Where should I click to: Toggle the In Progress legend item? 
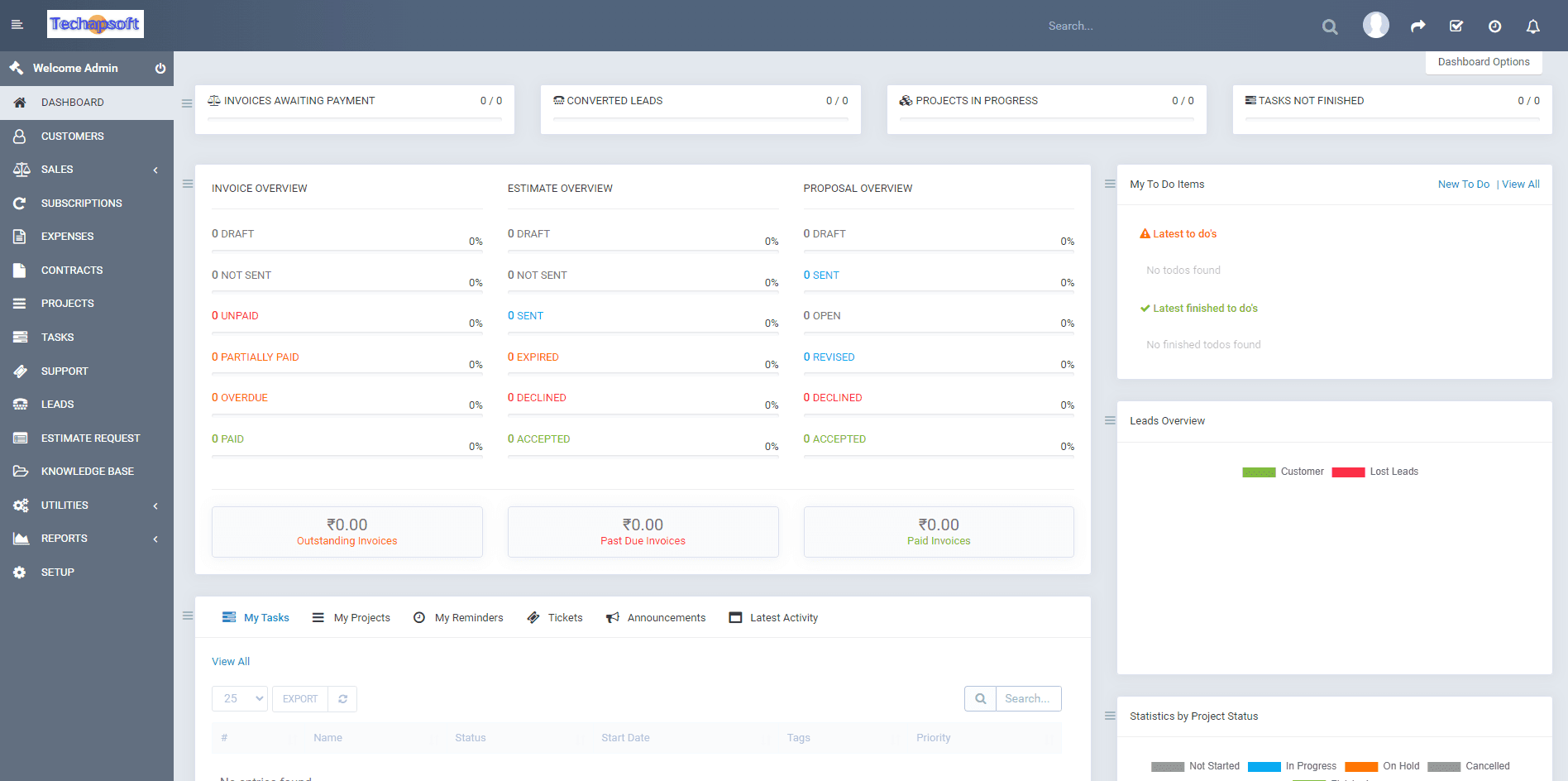1292,766
